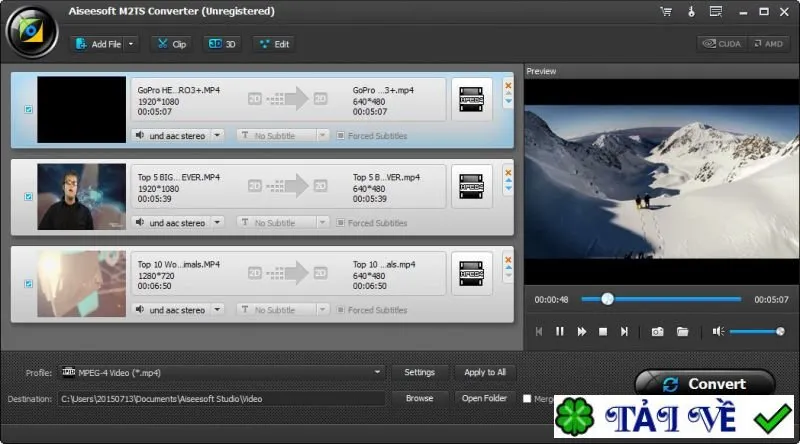Click the Apply to All button

pos(485,373)
